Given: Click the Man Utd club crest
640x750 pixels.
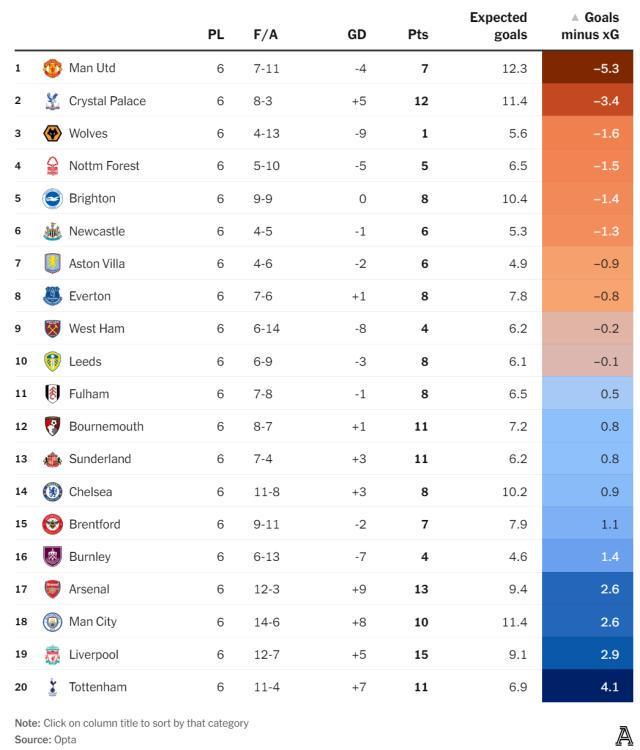Looking at the screenshot, I should click(53, 68).
